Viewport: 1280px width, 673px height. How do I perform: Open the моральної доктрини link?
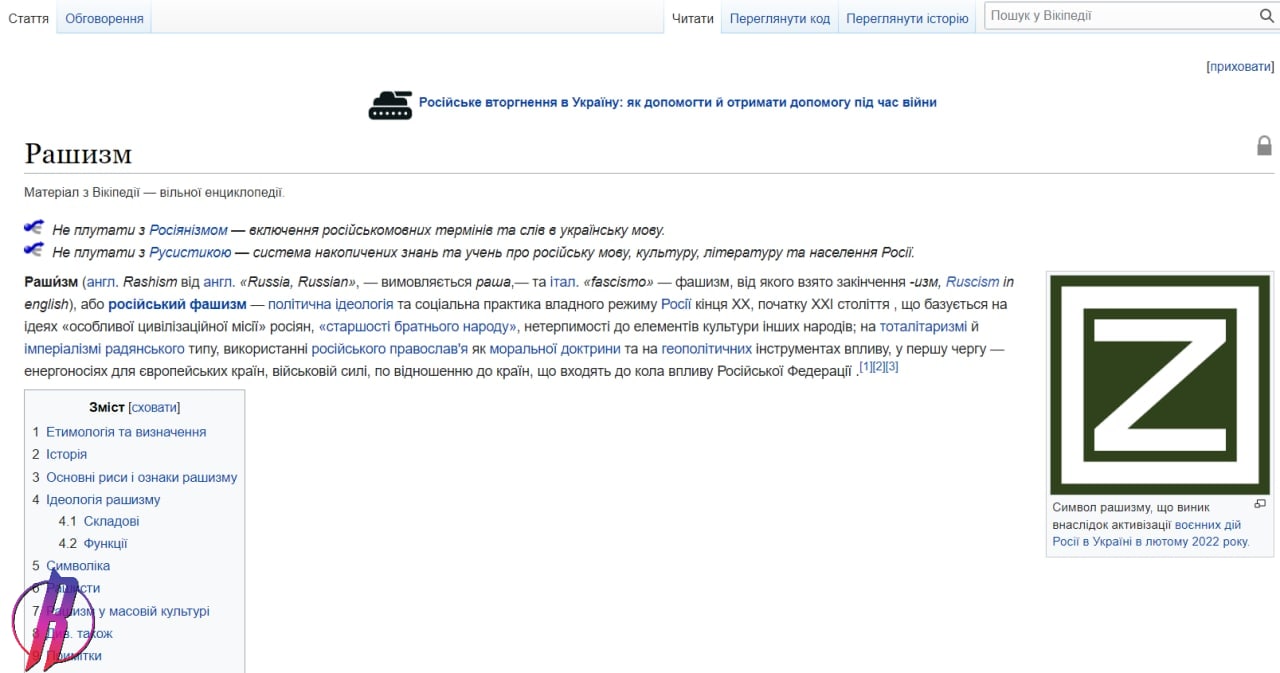click(x=555, y=348)
